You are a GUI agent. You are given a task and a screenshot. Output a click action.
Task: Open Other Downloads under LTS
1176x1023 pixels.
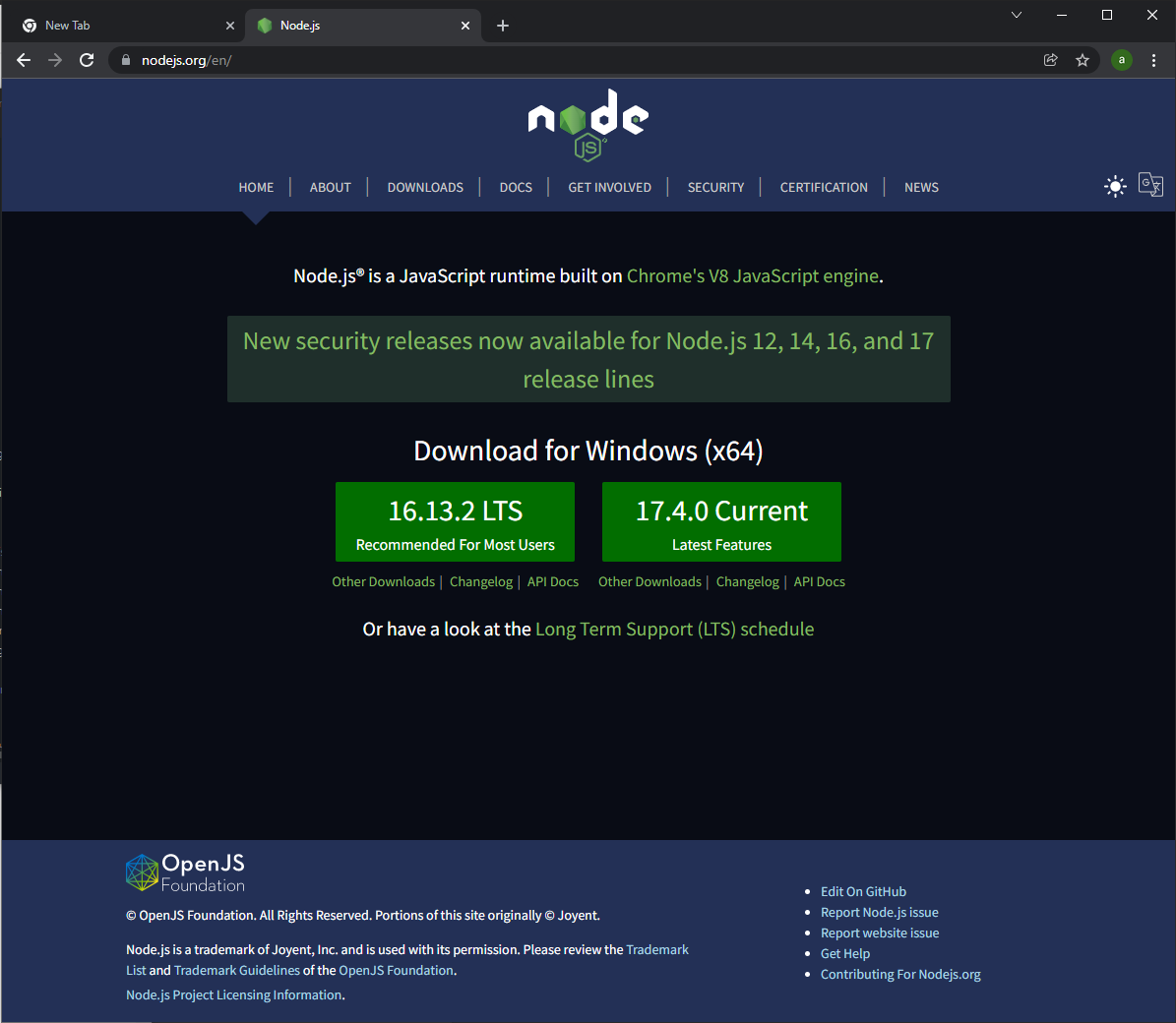pos(383,581)
